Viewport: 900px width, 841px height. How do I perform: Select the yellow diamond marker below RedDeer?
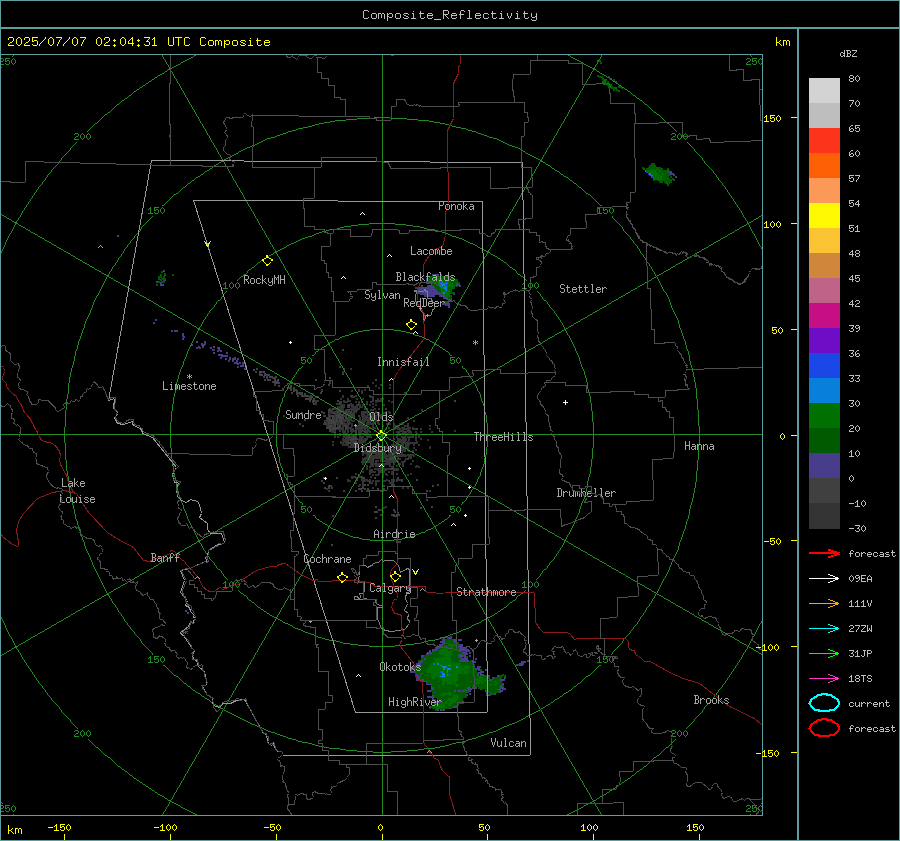coord(411,325)
